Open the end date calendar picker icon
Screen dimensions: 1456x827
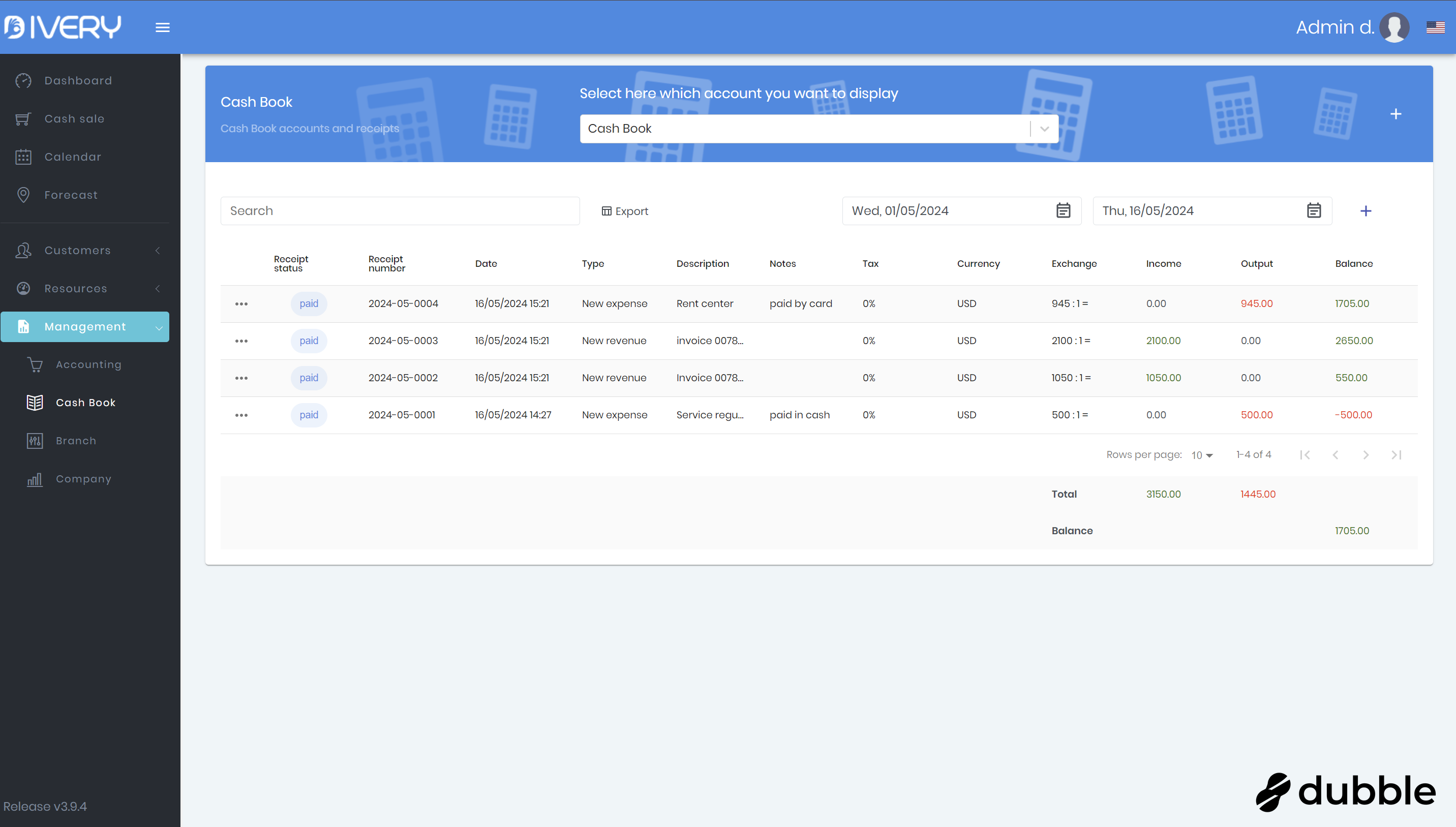(x=1314, y=211)
